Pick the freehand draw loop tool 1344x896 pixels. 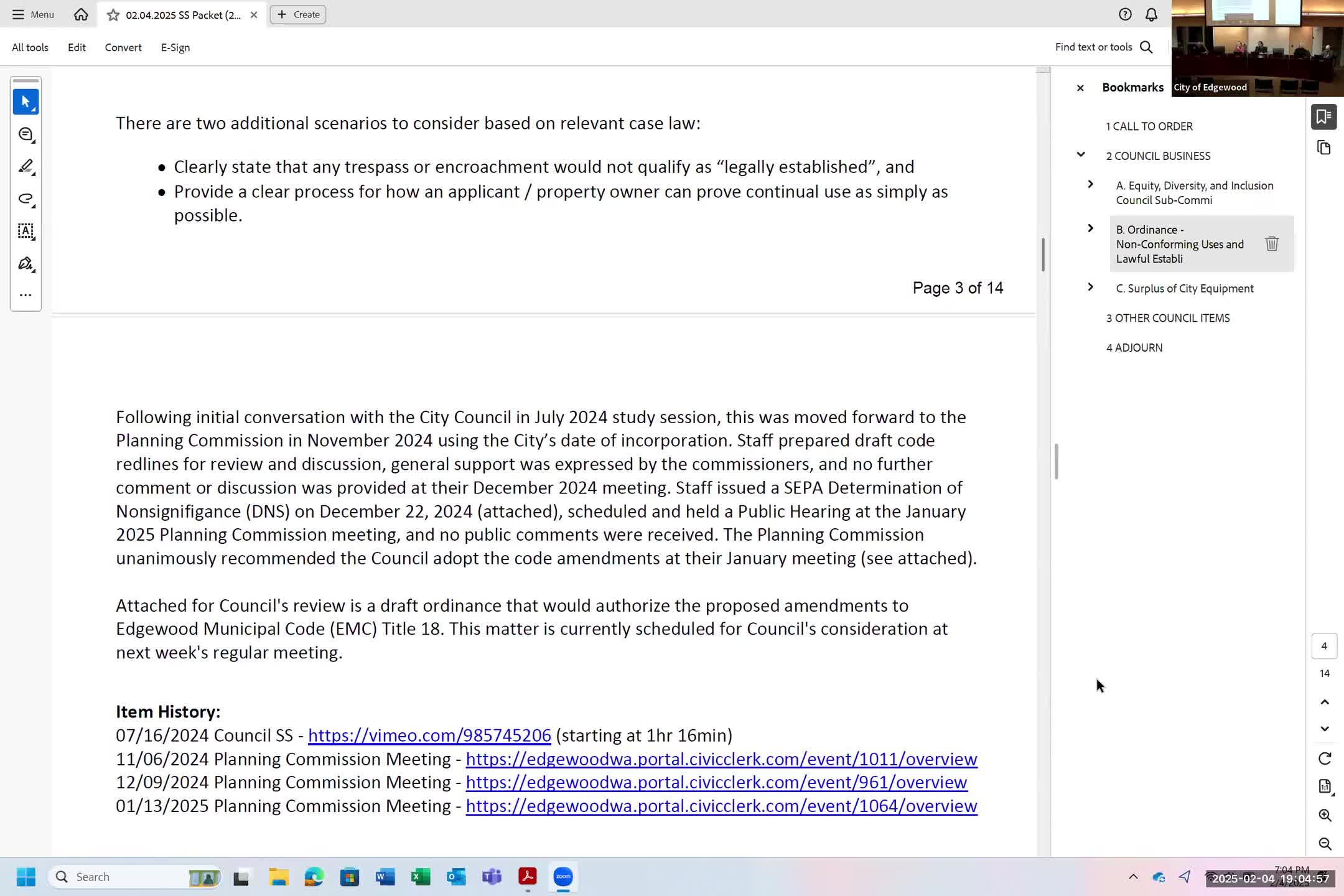pos(26,198)
